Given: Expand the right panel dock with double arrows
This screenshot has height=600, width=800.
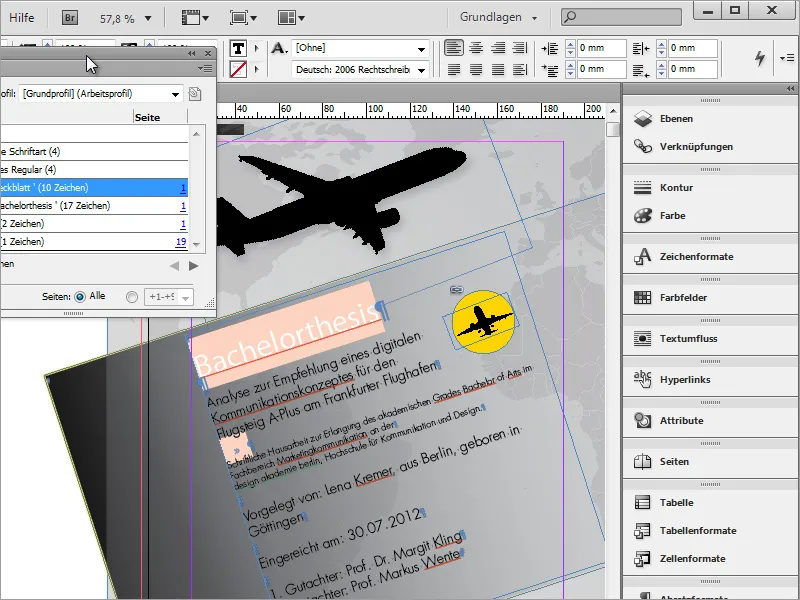Looking at the screenshot, I should pyautogui.click(x=791, y=89).
